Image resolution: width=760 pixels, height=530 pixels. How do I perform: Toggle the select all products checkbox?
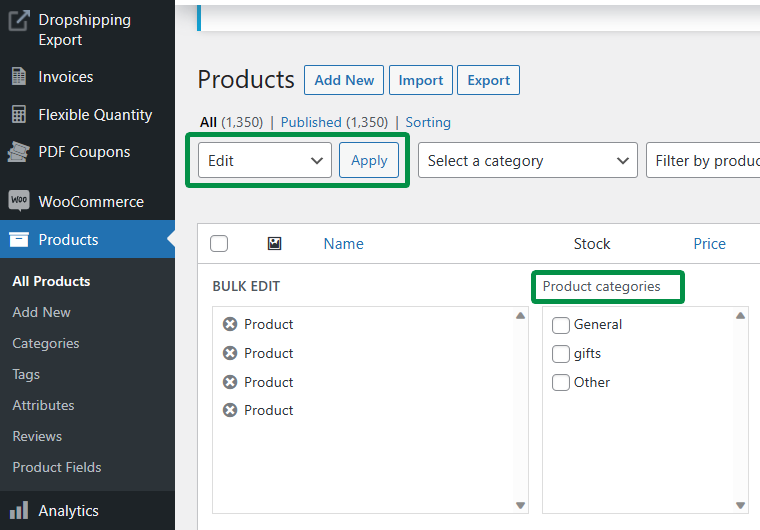pos(219,244)
